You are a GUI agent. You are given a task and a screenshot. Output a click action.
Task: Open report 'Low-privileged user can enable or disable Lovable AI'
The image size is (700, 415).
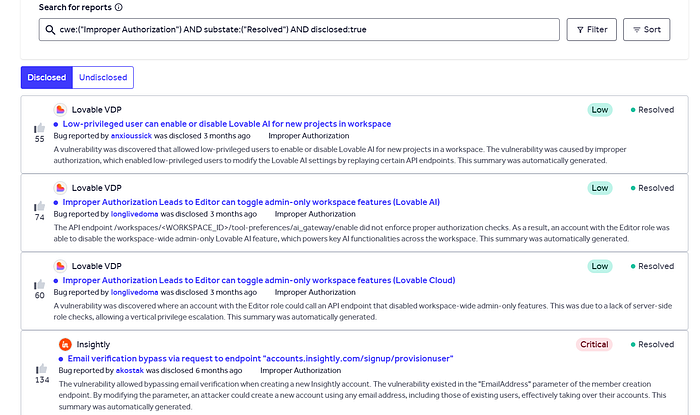pyautogui.click(x=227, y=124)
